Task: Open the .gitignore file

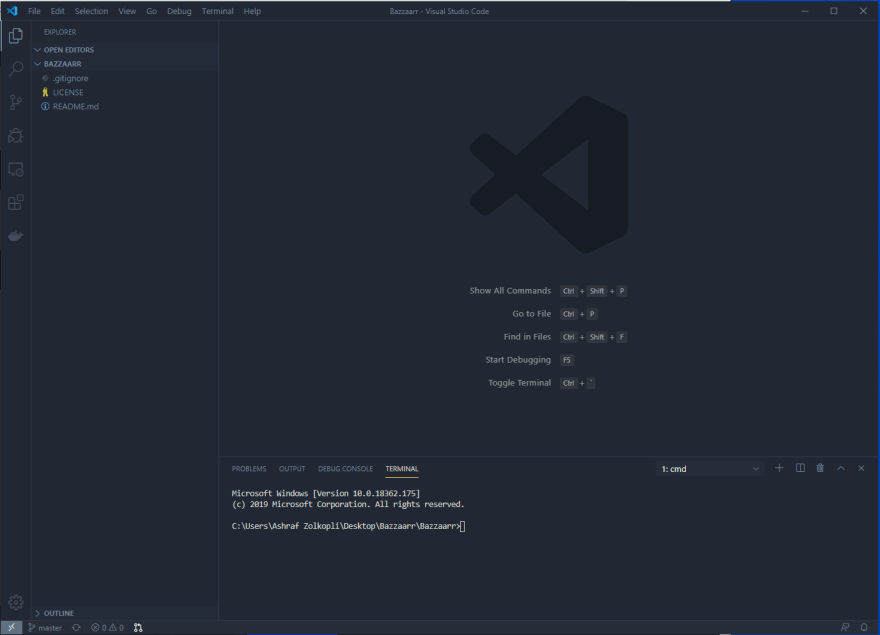Action: click(125, 78)
